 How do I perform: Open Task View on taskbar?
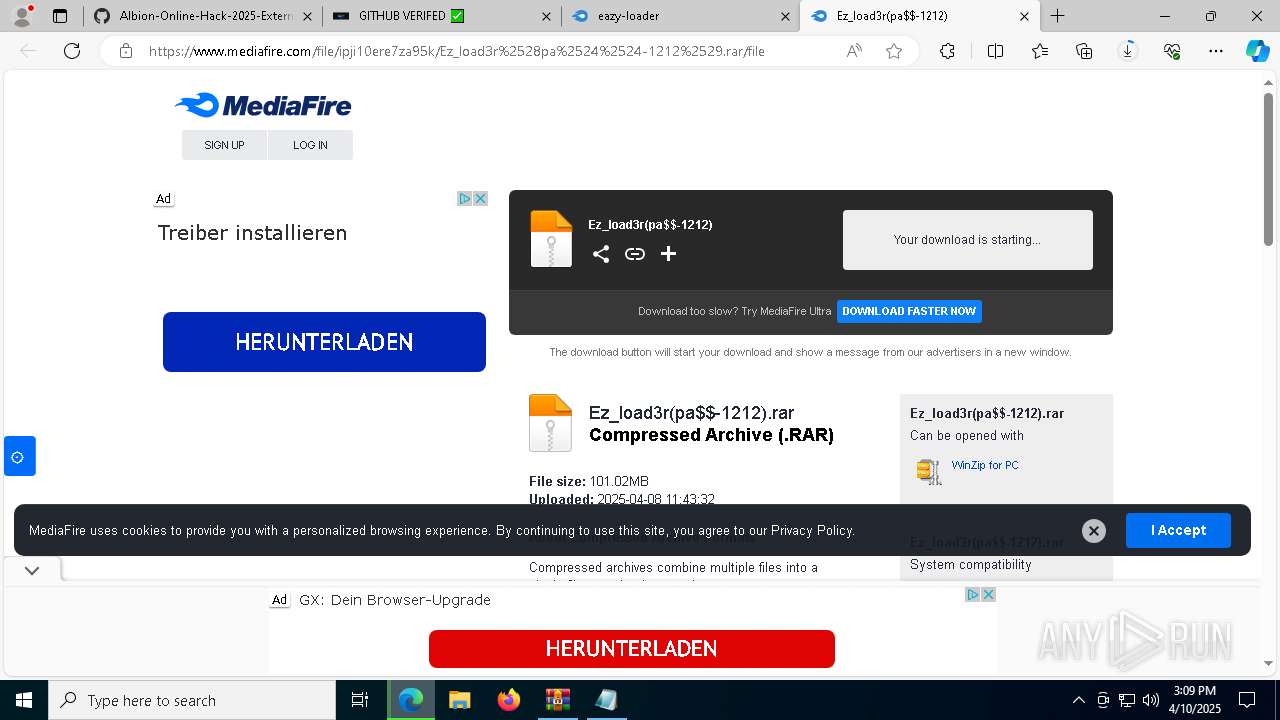[360, 700]
